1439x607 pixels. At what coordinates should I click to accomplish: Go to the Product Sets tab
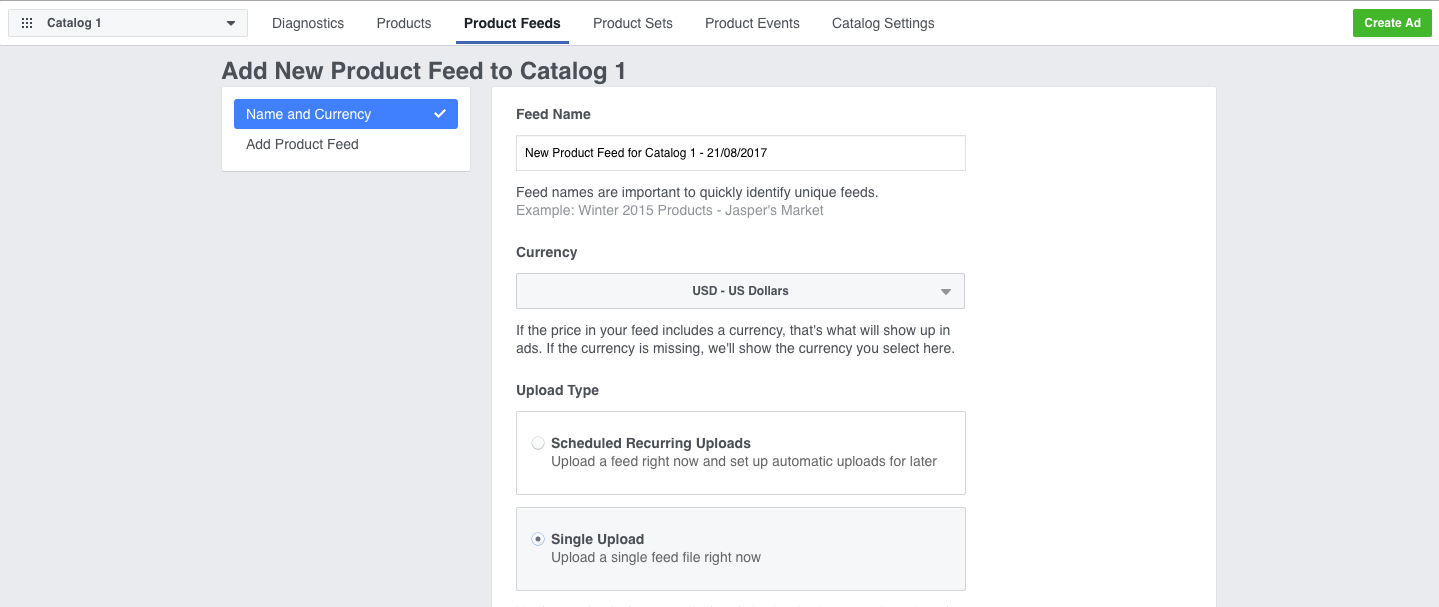(x=633, y=23)
